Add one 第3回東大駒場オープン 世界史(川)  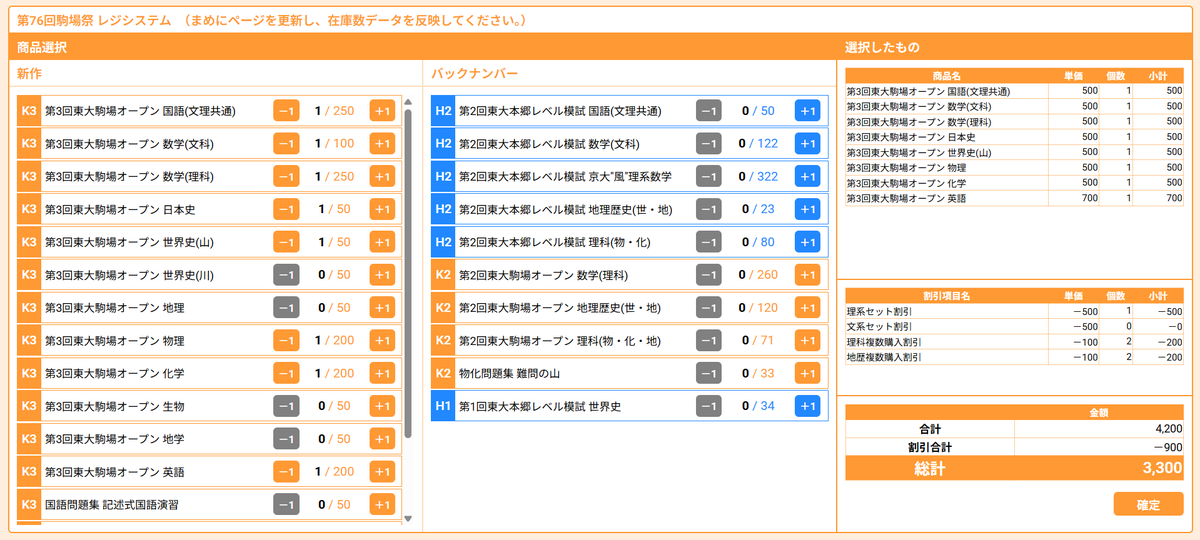coord(382,275)
